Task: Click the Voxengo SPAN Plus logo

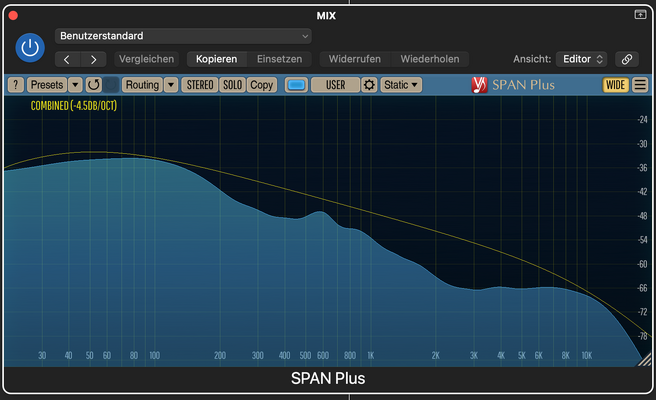Action: [513, 85]
